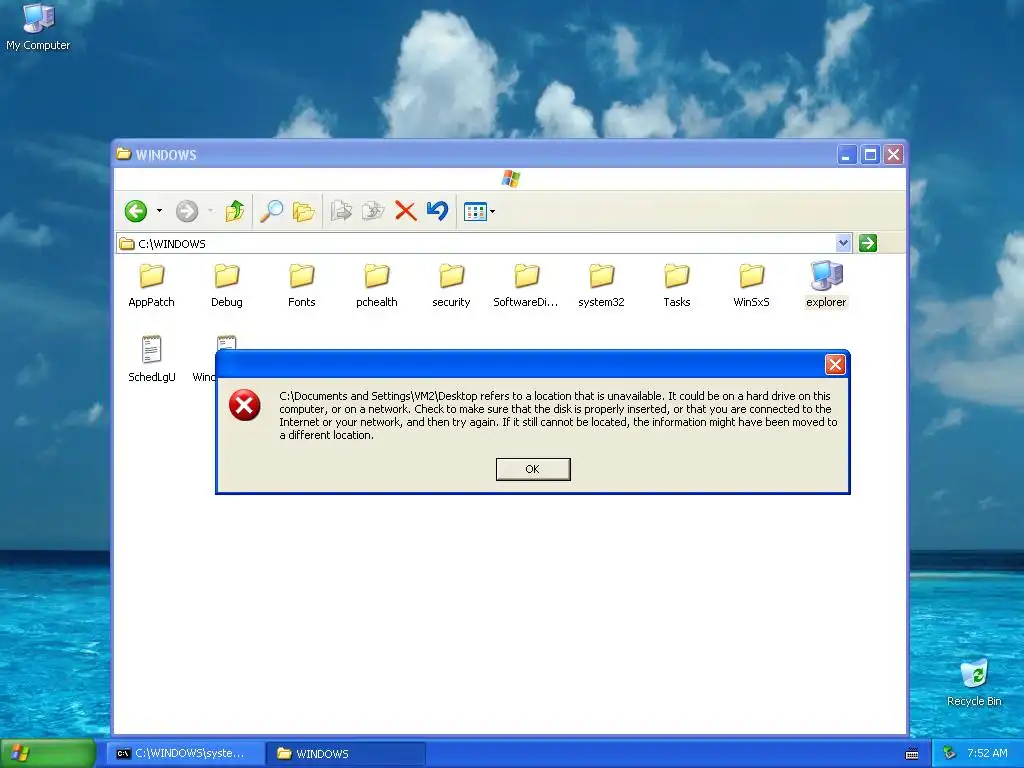
Task: Go up one folder level
Action: pyautogui.click(x=234, y=211)
